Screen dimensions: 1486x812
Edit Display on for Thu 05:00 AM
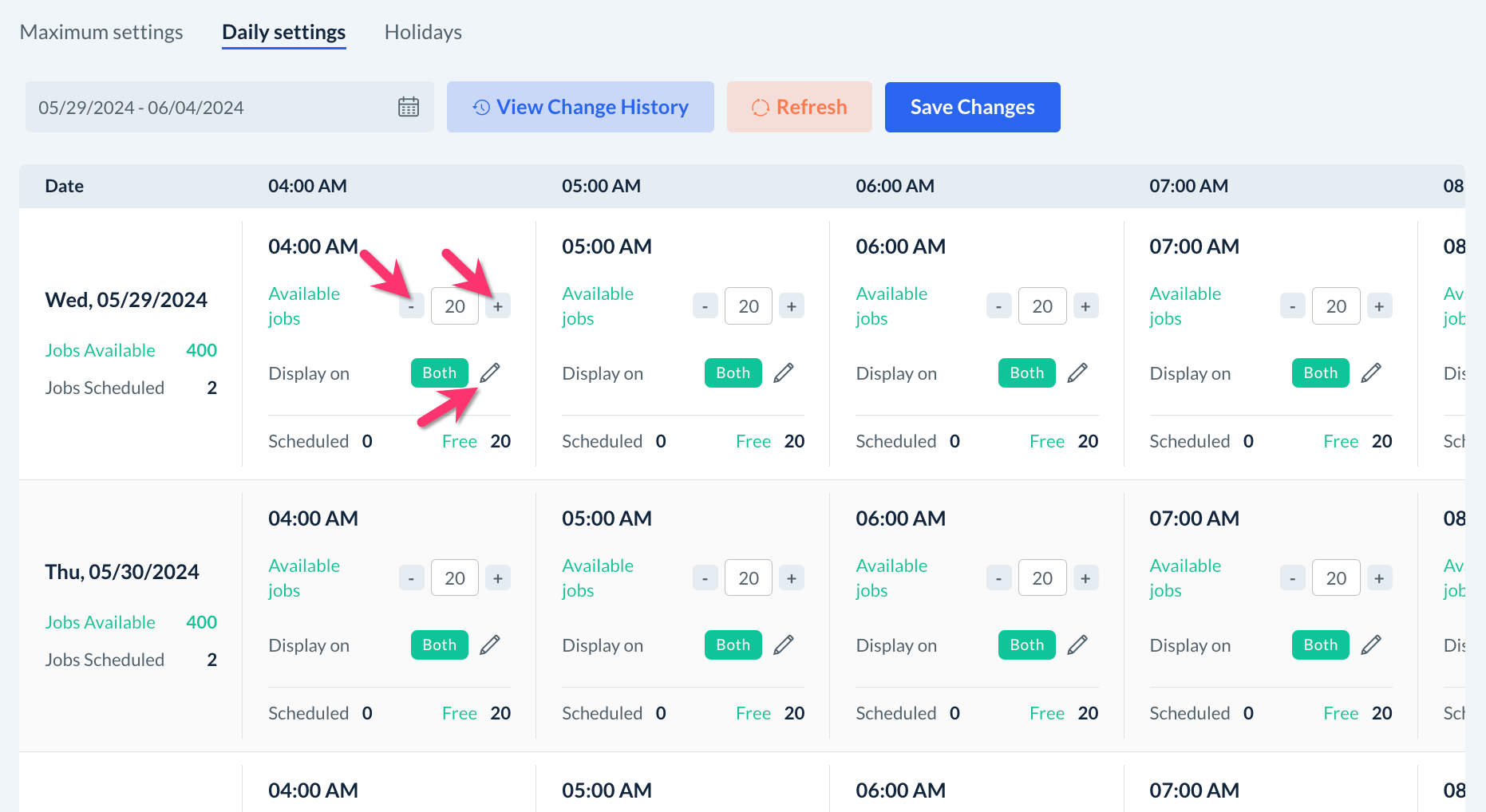point(784,644)
